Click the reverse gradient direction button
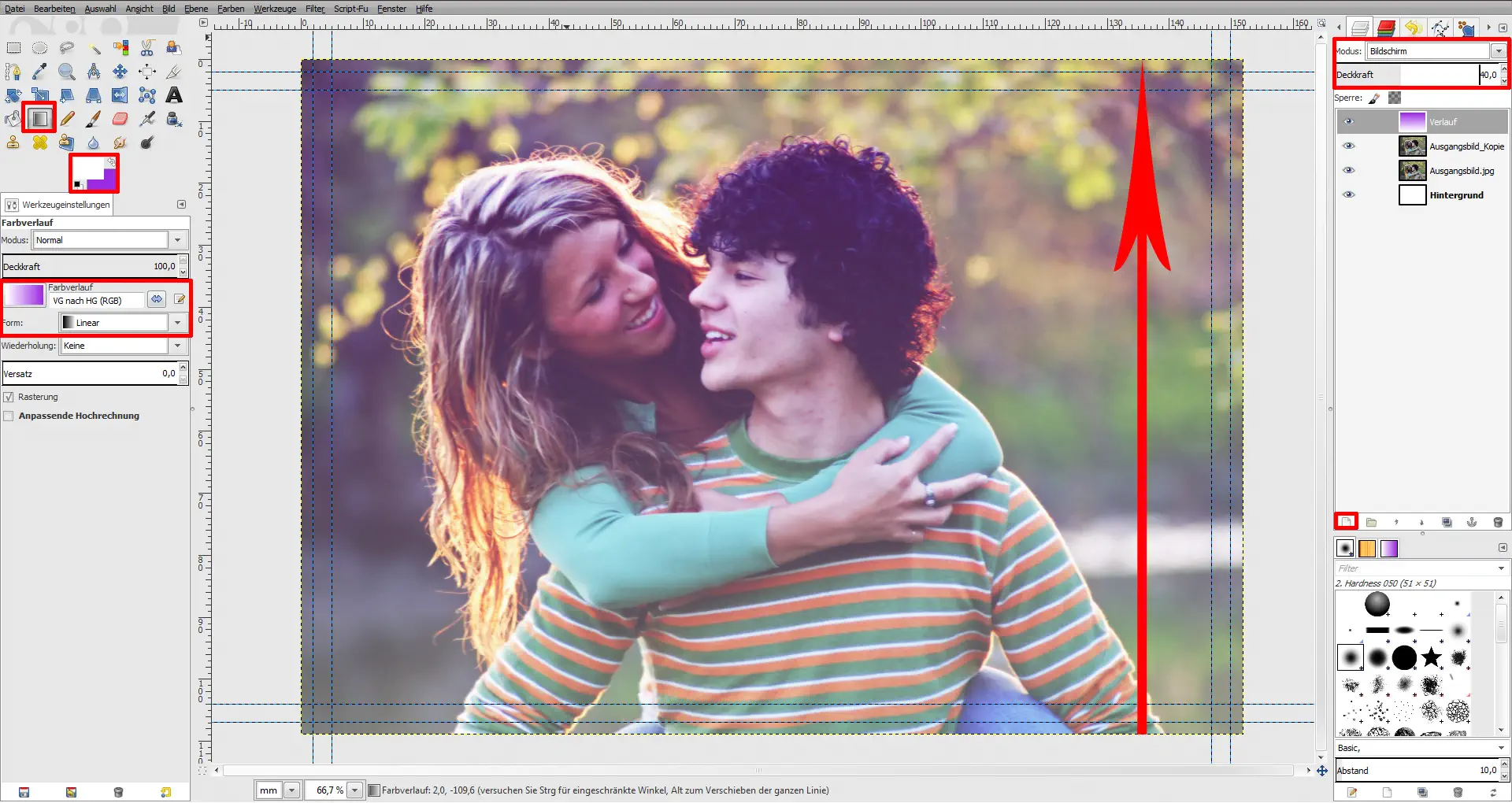 (157, 299)
